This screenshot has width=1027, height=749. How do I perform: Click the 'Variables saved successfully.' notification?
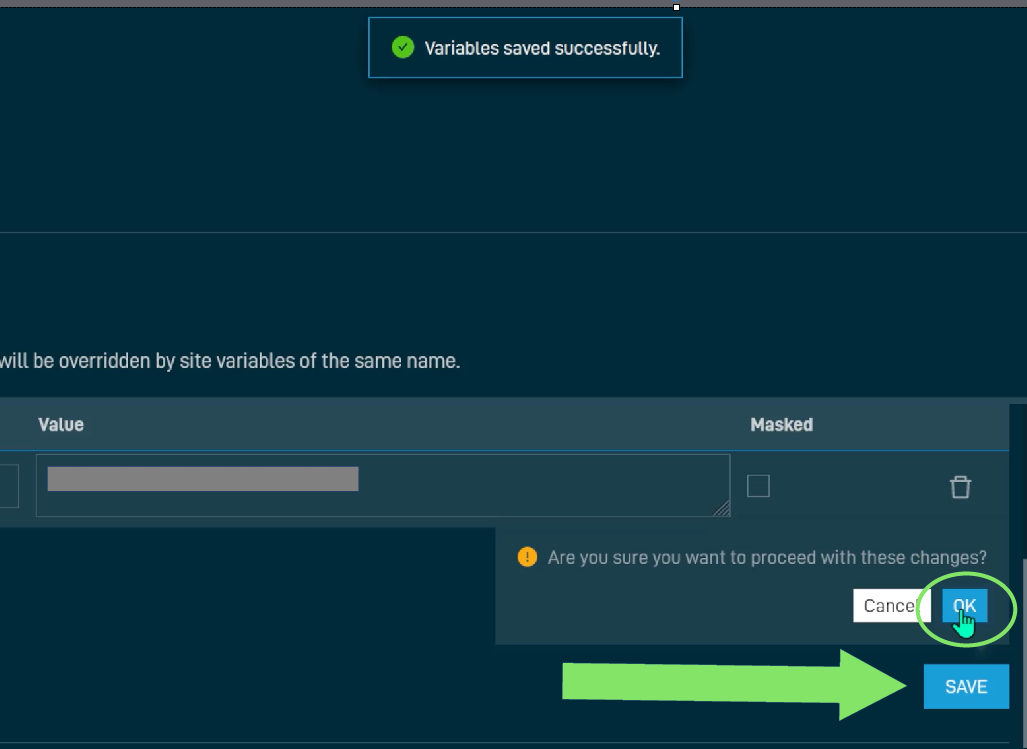525,48
